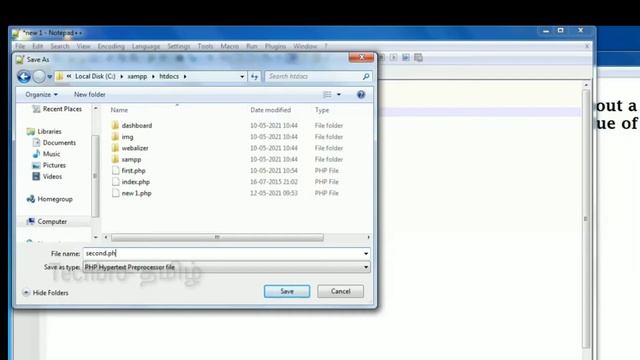
Task: Click the Notepad++ vertical scrollbar
Action: (x=586, y=218)
